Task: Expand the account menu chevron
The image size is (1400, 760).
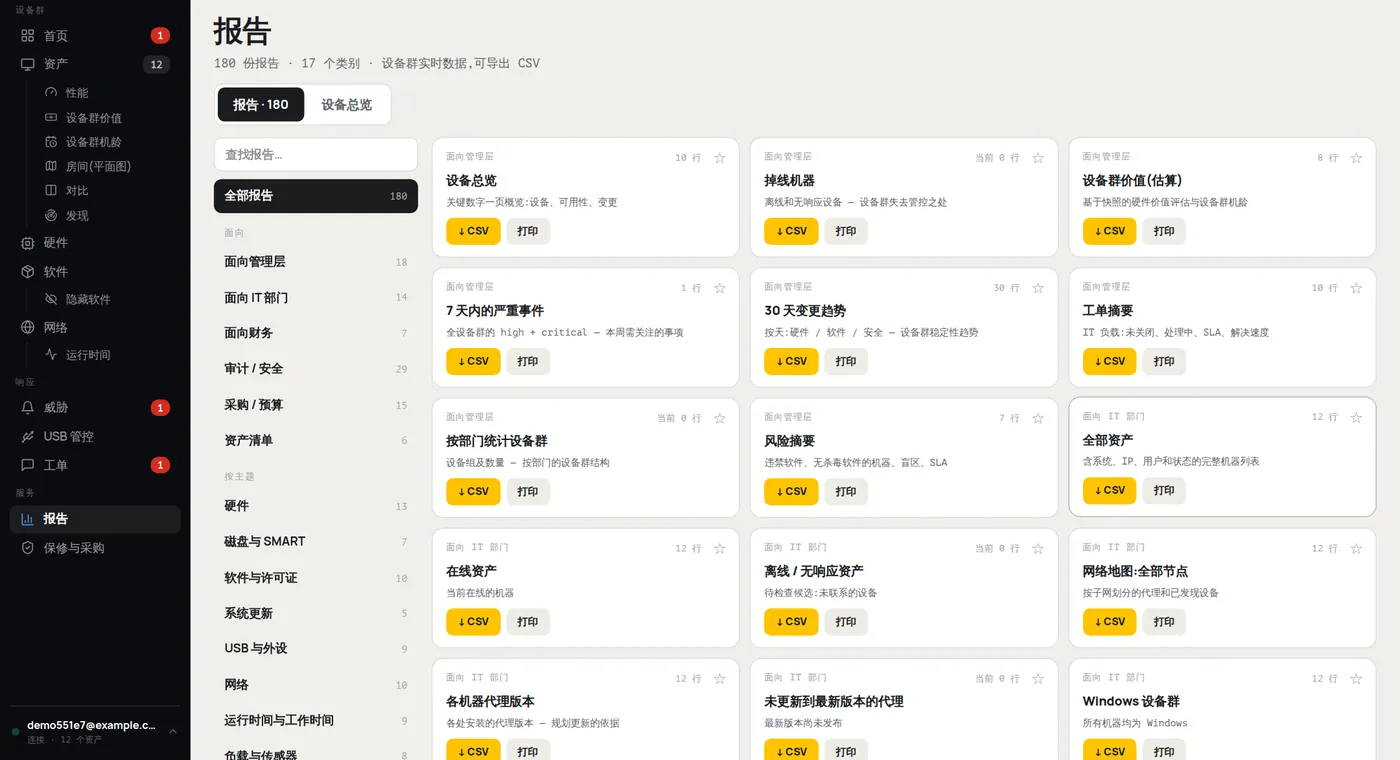Action: [173, 732]
